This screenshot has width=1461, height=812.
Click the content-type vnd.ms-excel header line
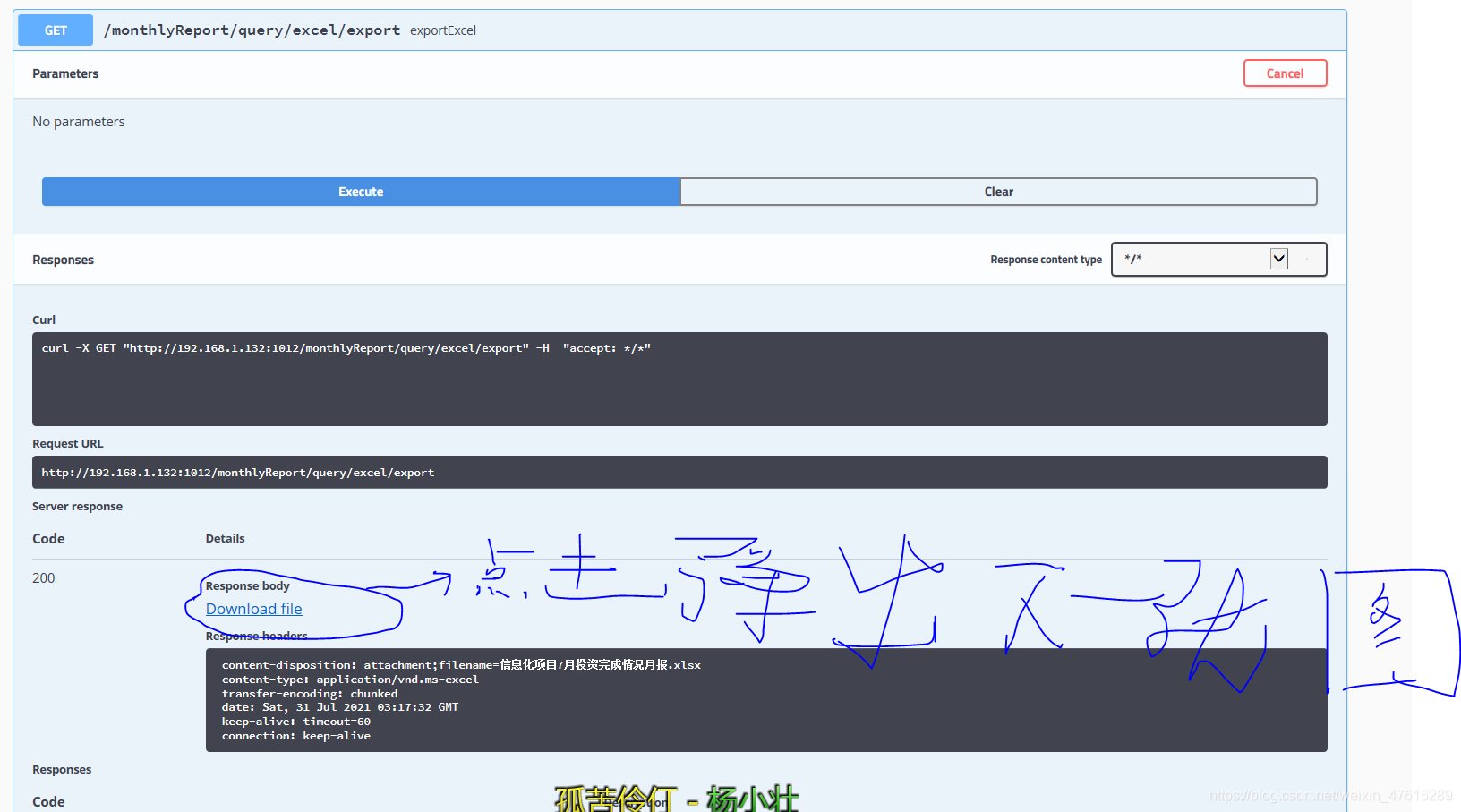pyautogui.click(x=350, y=680)
